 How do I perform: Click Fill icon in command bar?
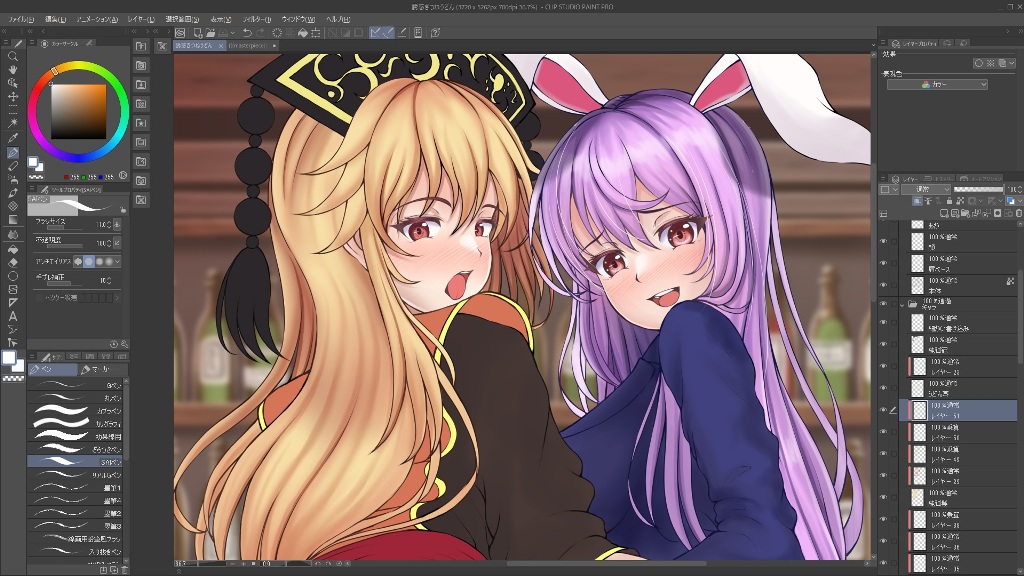[303, 33]
